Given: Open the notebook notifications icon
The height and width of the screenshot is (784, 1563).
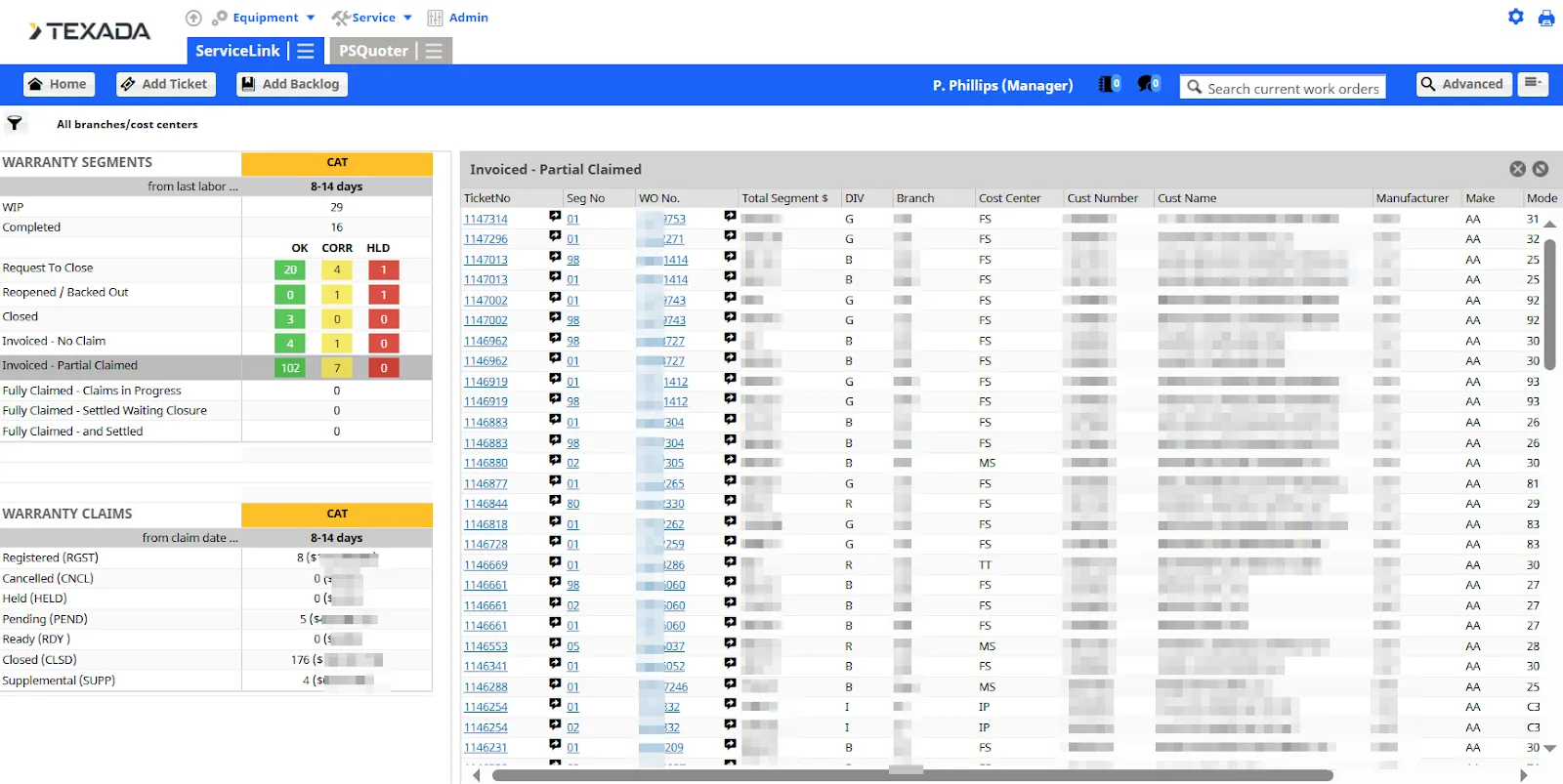Looking at the screenshot, I should [x=1109, y=85].
